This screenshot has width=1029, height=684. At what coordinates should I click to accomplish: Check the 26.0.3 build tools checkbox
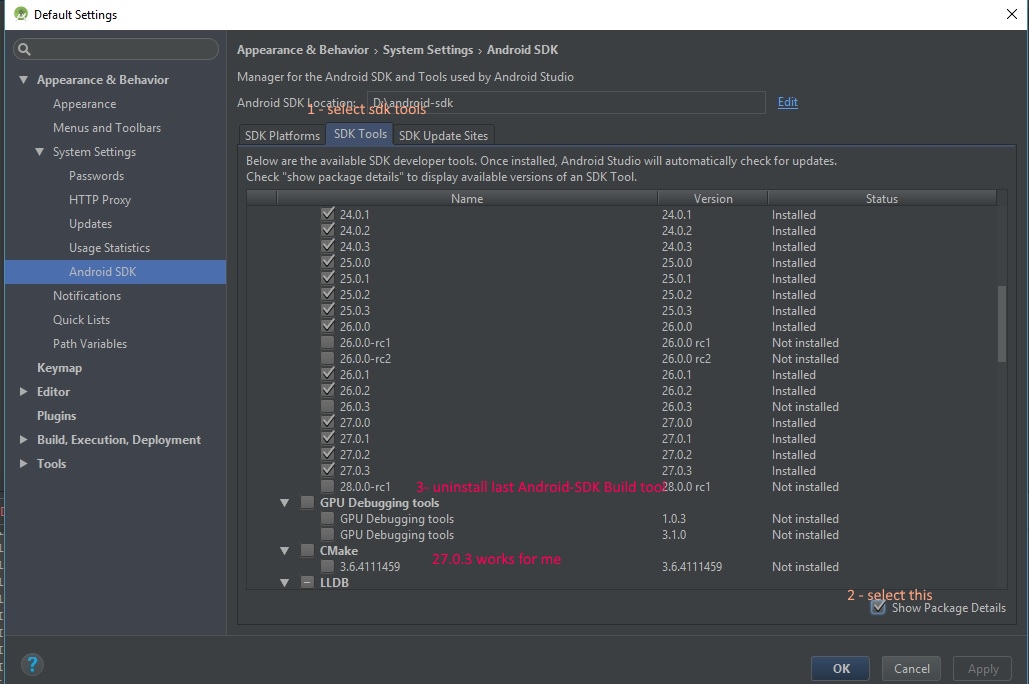[x=327, y=406]
